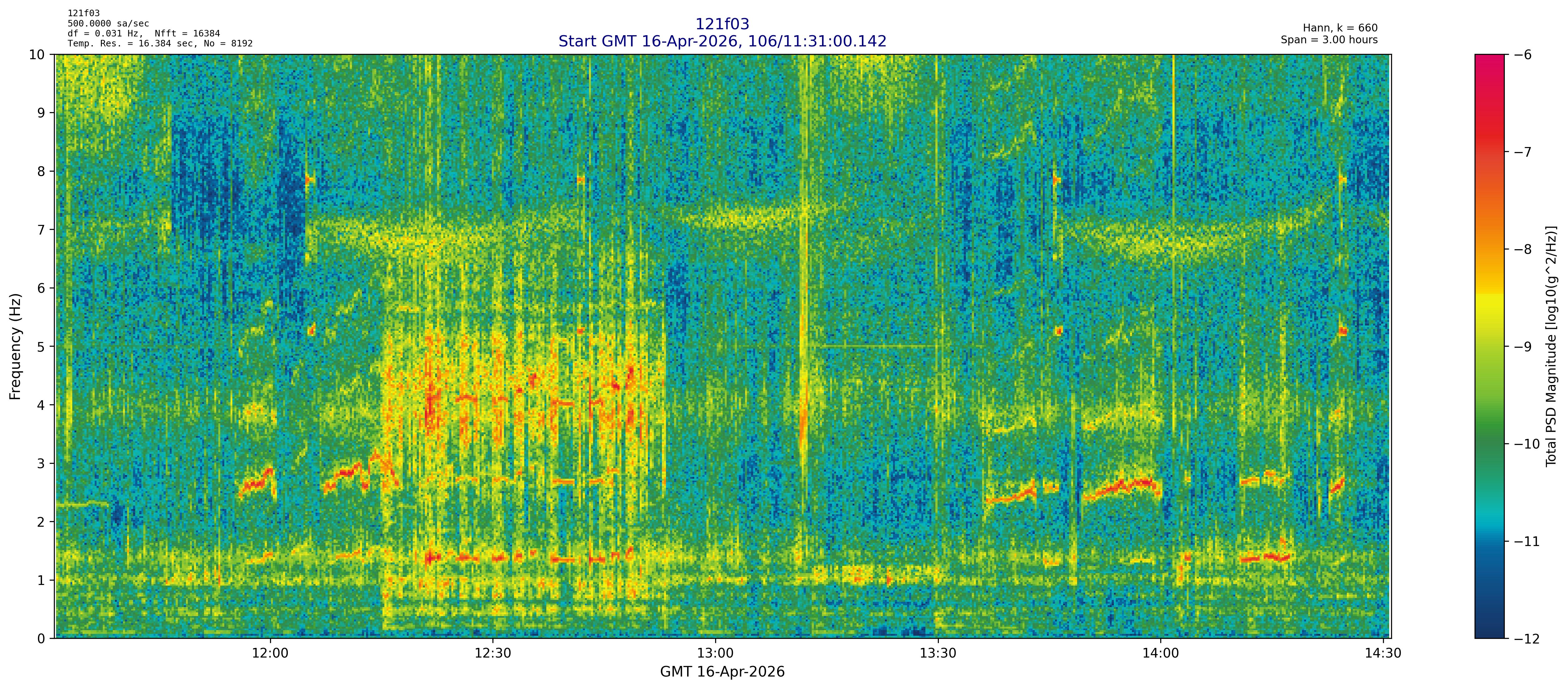The height and width of the screenshot is (689, 1568).
Task: Click the 13:30 time tick label
Action: [x=937, y=654]
